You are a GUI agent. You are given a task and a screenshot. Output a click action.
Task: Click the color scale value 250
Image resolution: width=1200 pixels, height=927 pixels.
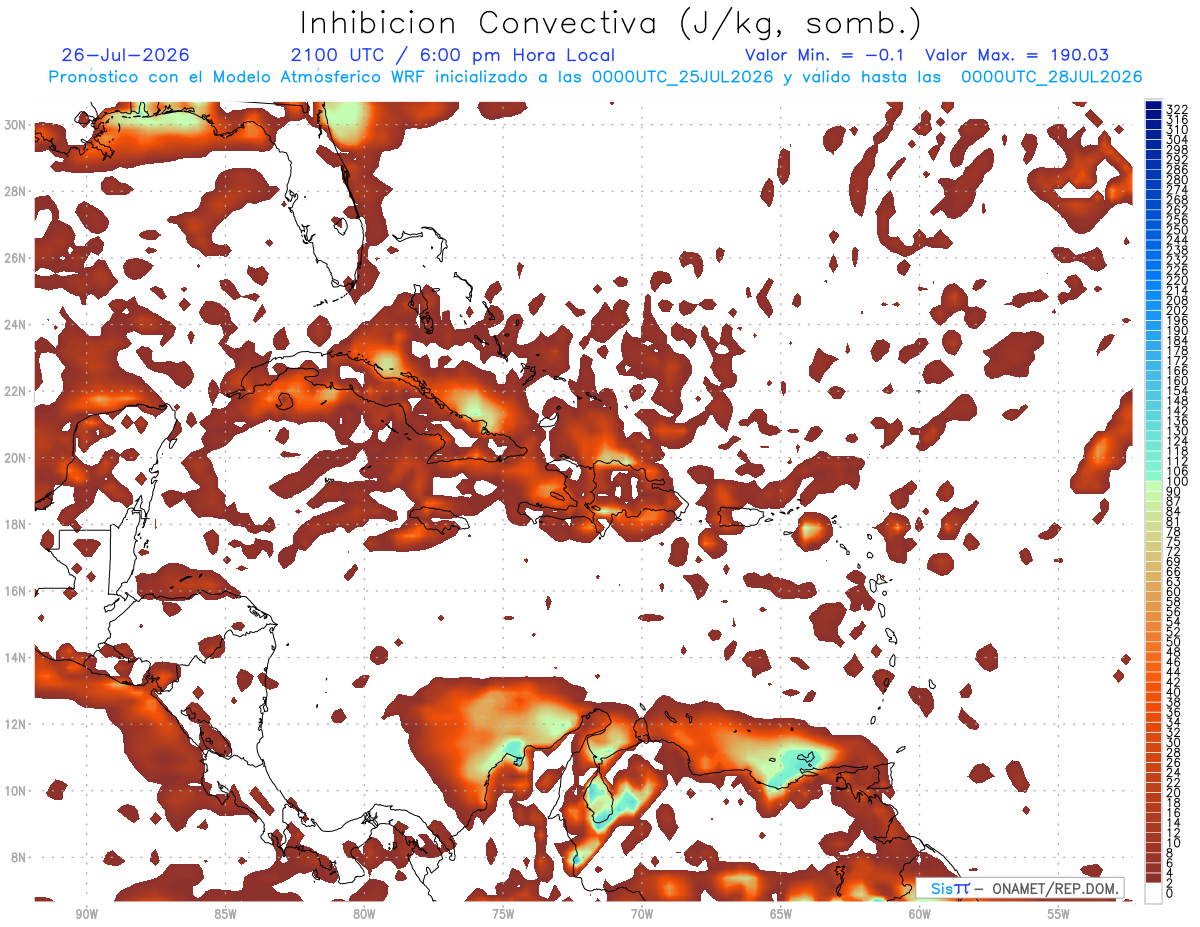(x=1177, y=230)
